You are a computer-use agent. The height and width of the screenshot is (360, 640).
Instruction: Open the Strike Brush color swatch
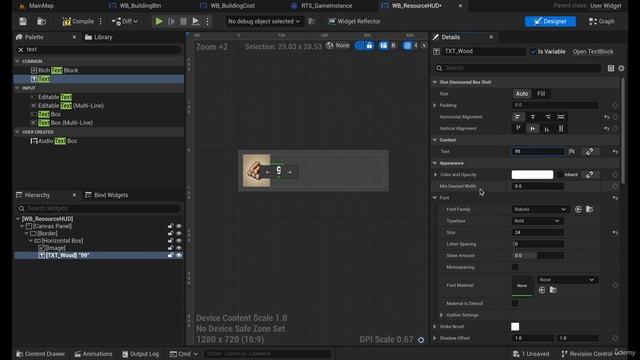pyautogui.click(x=515, y=327)
